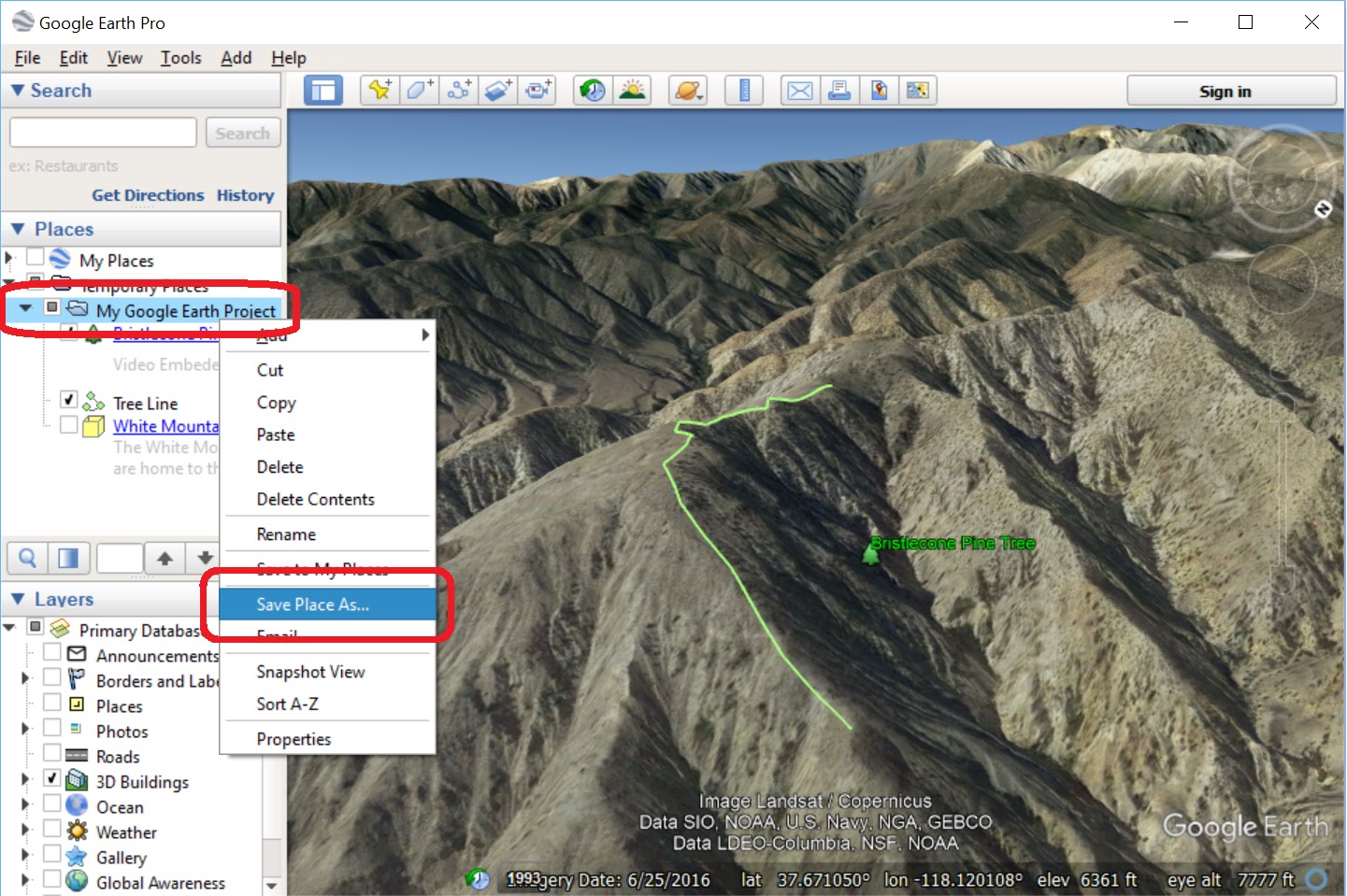
Task: Move item up with arrow button
Action: pyautogui.click(x=165, y=558)
